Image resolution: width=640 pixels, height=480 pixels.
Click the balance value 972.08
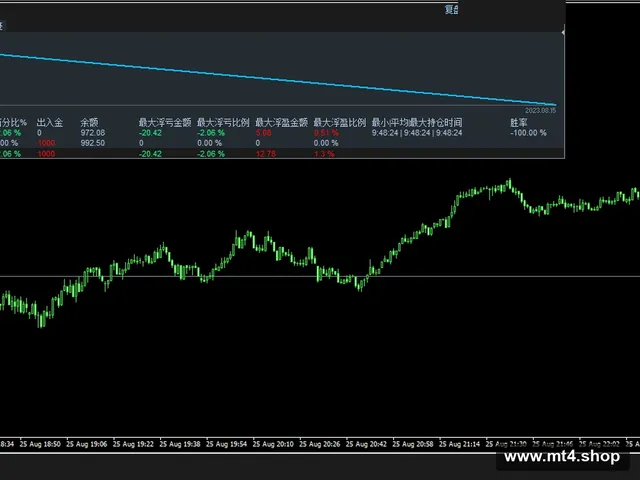[93, 133]
